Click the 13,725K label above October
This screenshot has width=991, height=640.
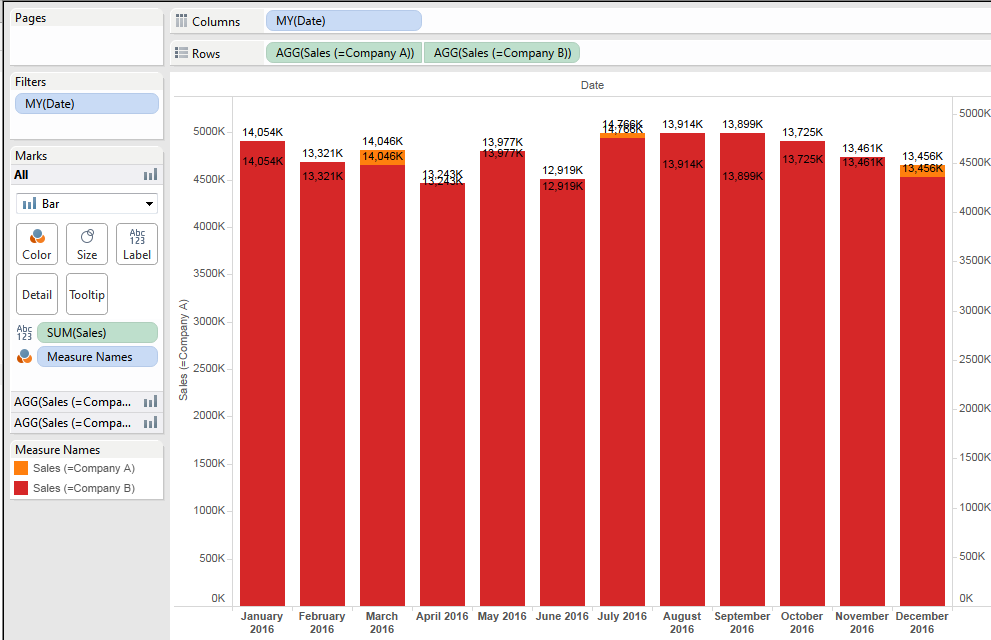803,132
